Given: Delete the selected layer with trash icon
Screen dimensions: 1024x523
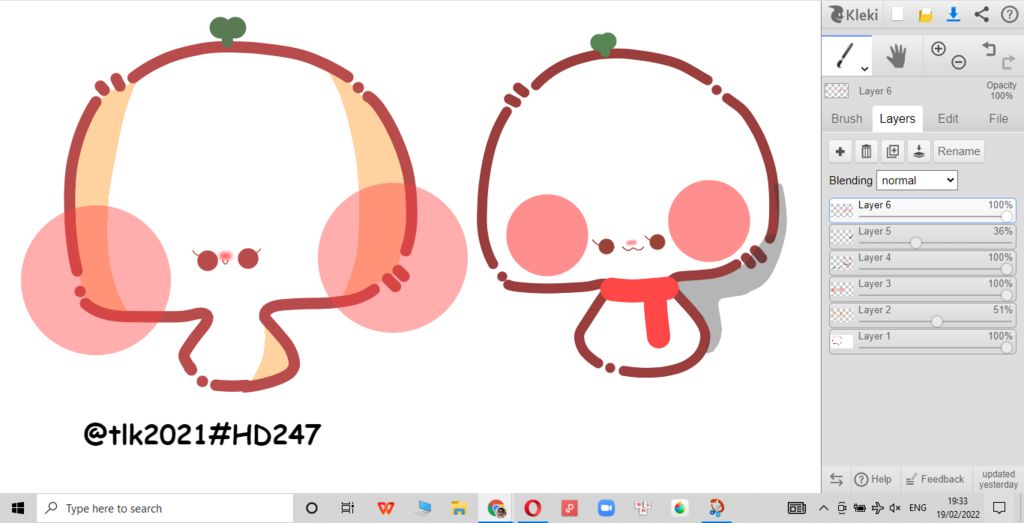Looking at the screenshot, I should (866, 151).
